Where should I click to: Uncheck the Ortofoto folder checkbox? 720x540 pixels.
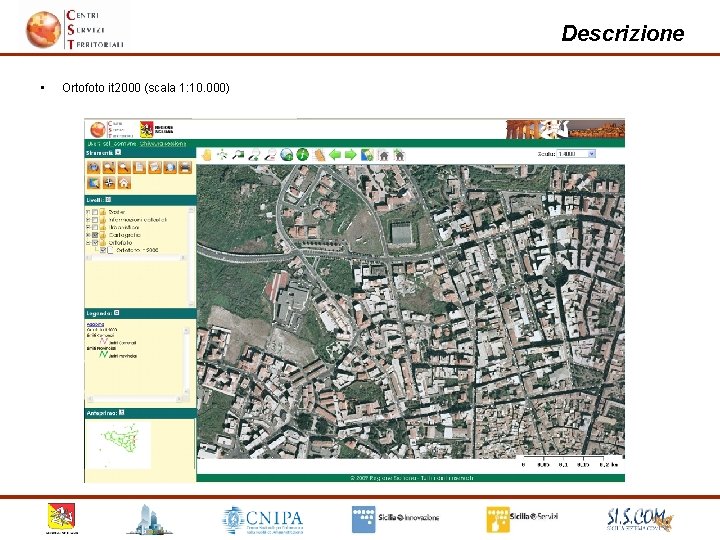pos(95,242)
